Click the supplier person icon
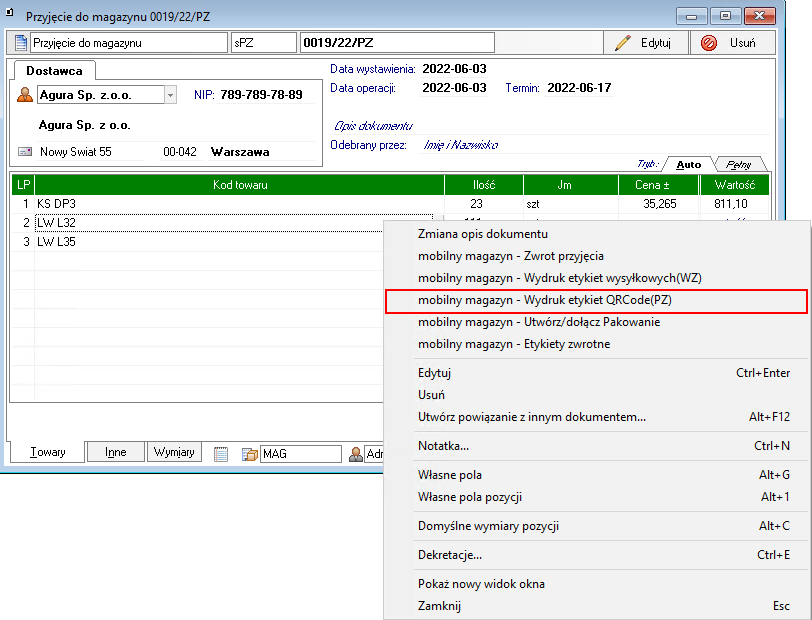Screen dimensions: 812x620 click(25, 95)
